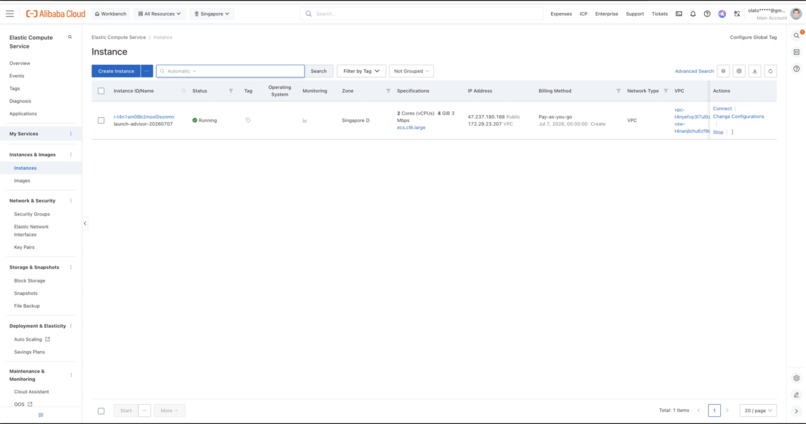Open the Not Grouped dropdown
The height and width of the screenshot is (424, 806).
point(411,71)
